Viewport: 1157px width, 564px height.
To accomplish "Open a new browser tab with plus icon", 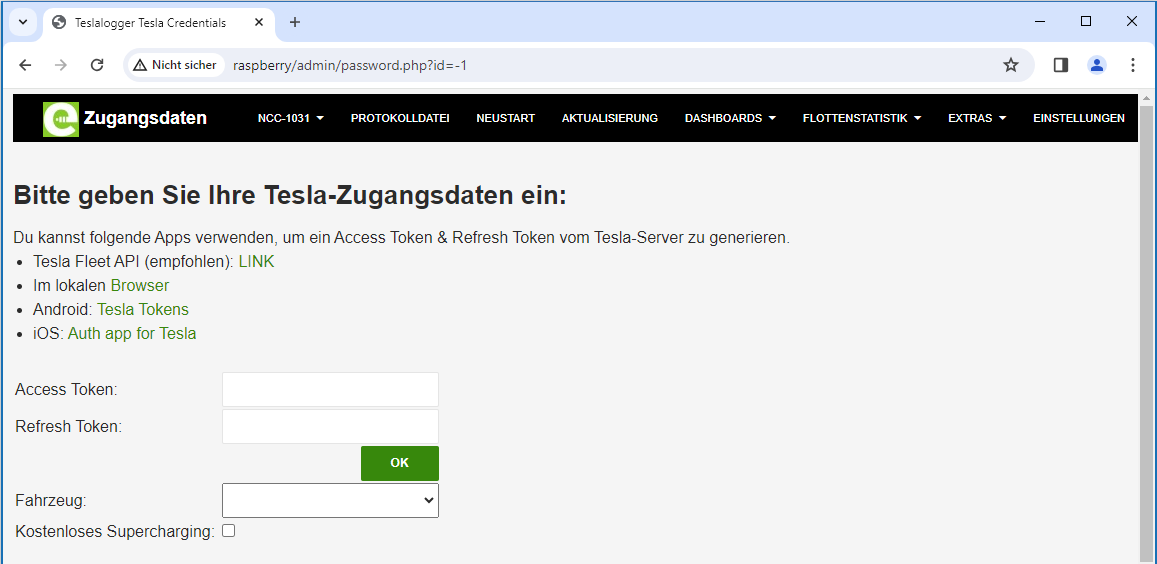I will 295,22.
